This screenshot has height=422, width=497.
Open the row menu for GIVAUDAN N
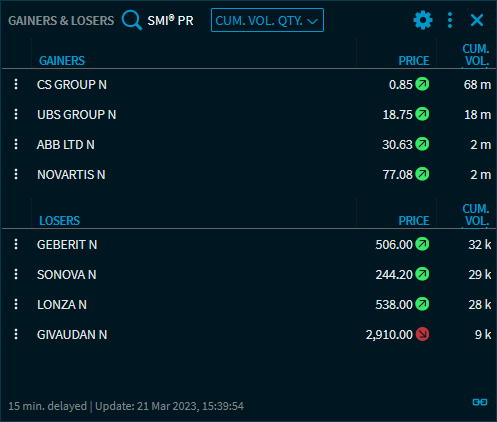[x=16, y=334]
